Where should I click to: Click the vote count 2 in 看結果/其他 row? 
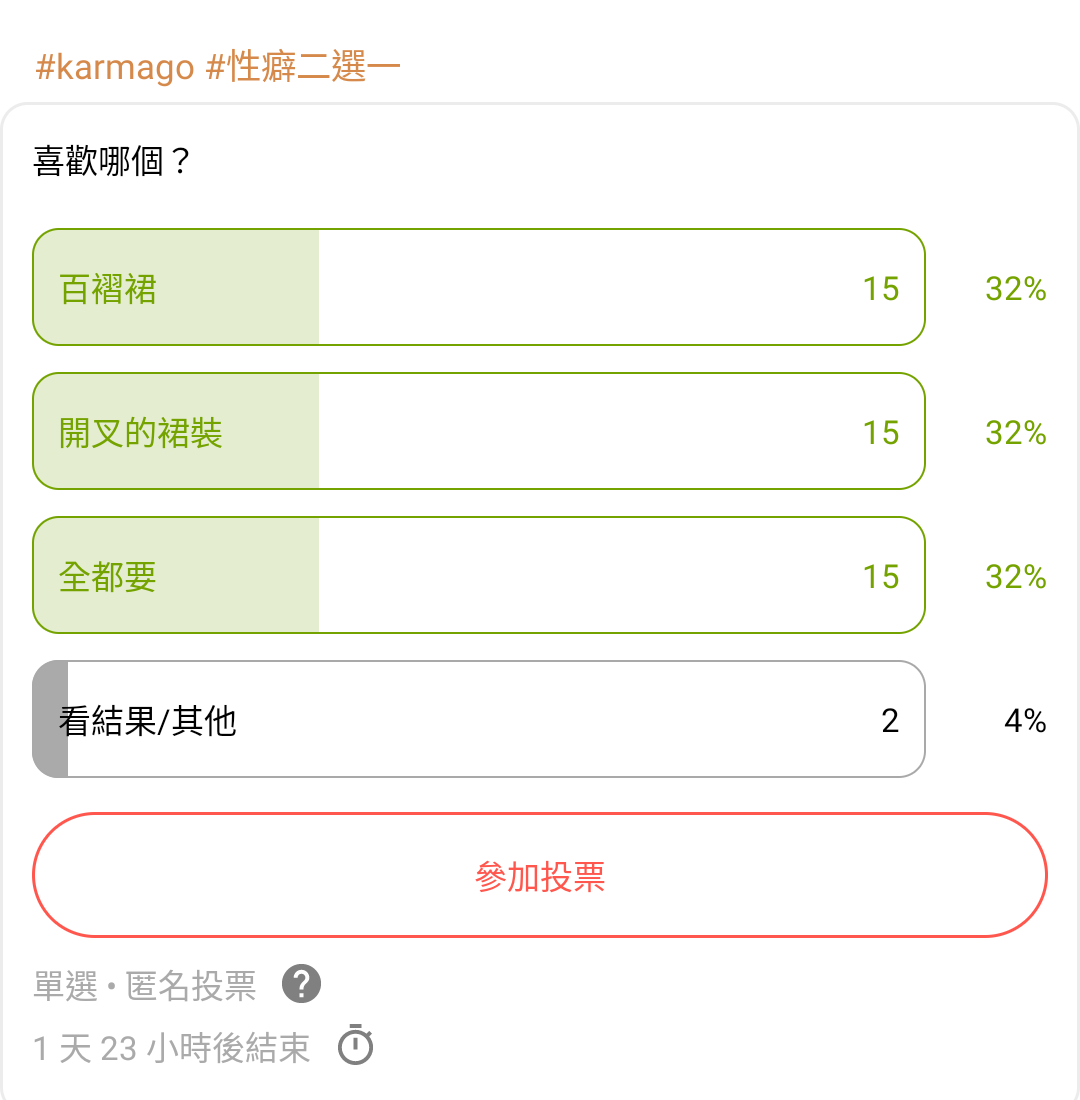890,721
